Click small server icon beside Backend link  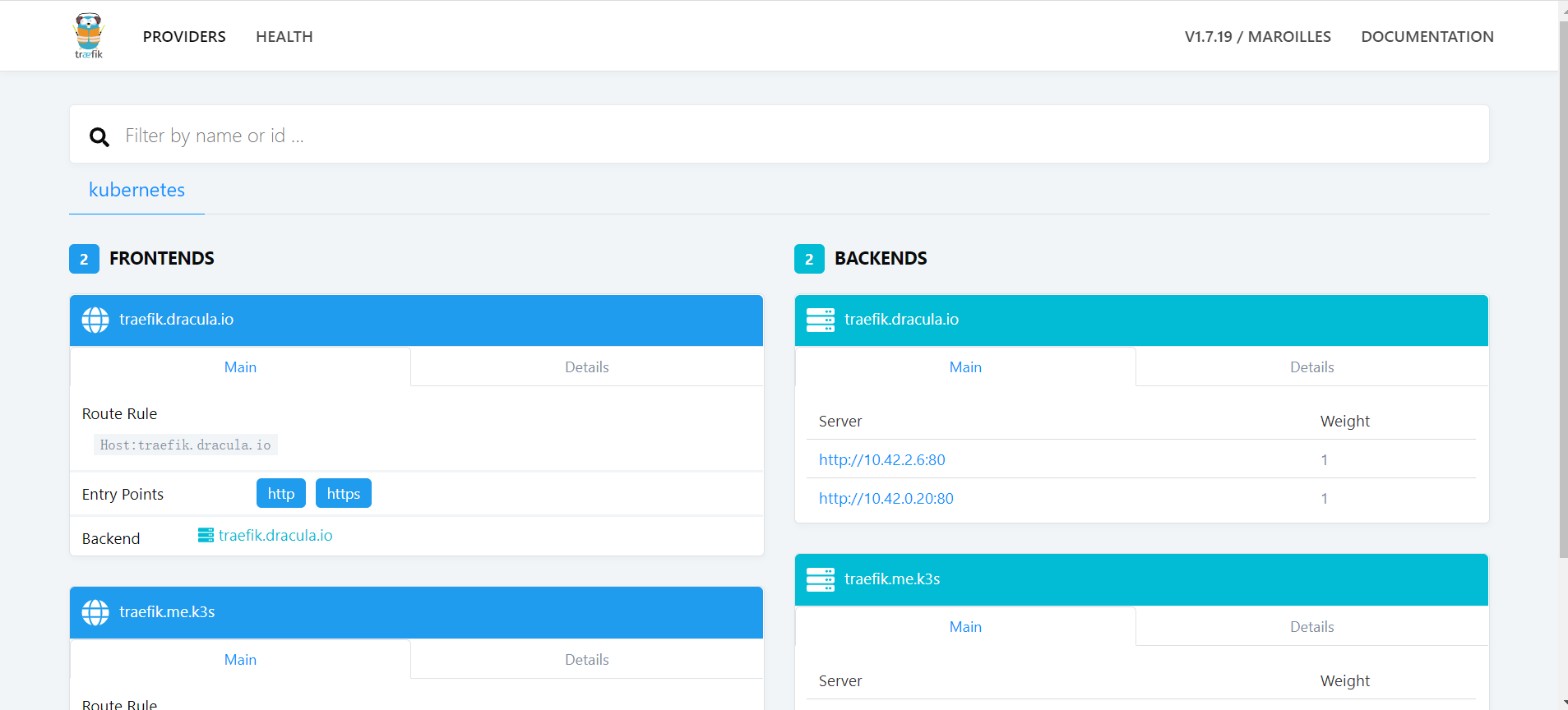pyautogui.click(x=206, y=535)
